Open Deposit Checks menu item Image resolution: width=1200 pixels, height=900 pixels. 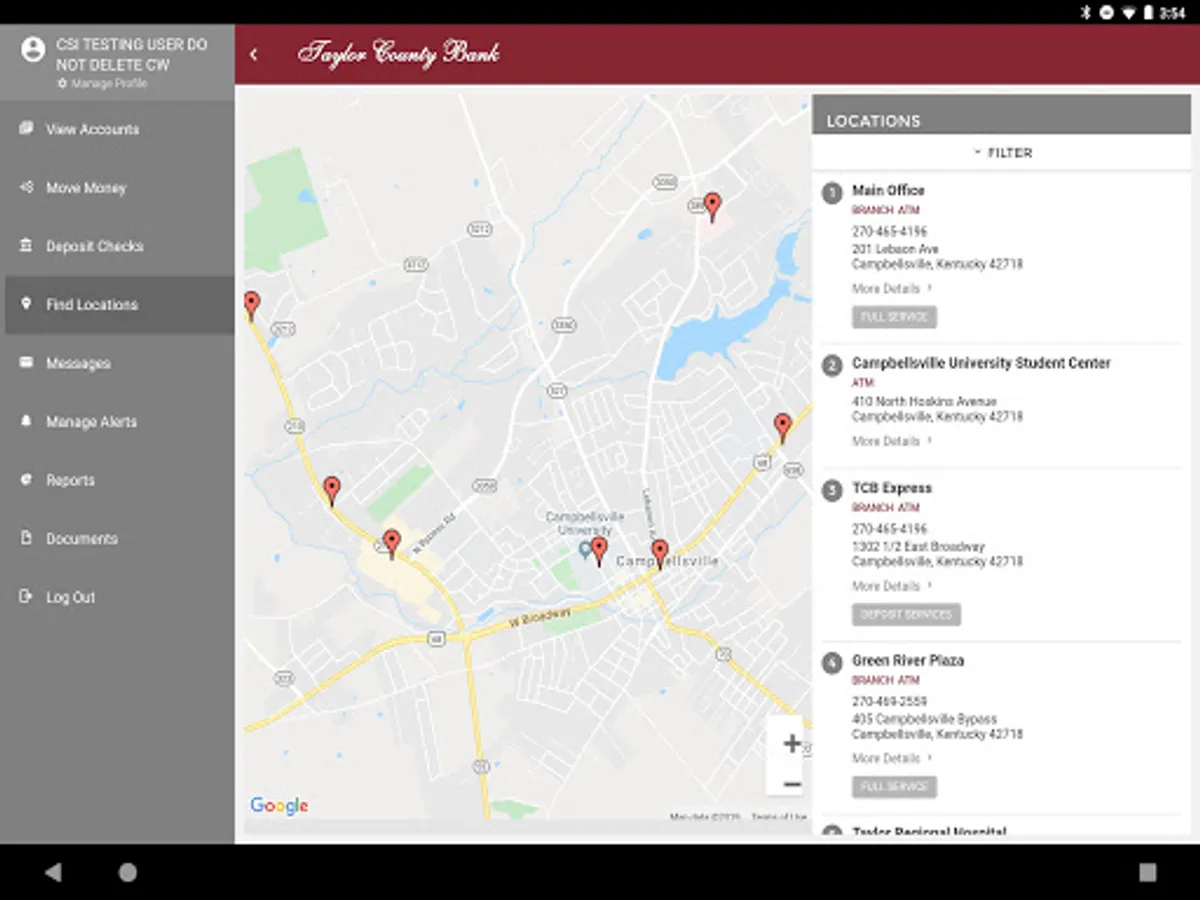(118, 246)
